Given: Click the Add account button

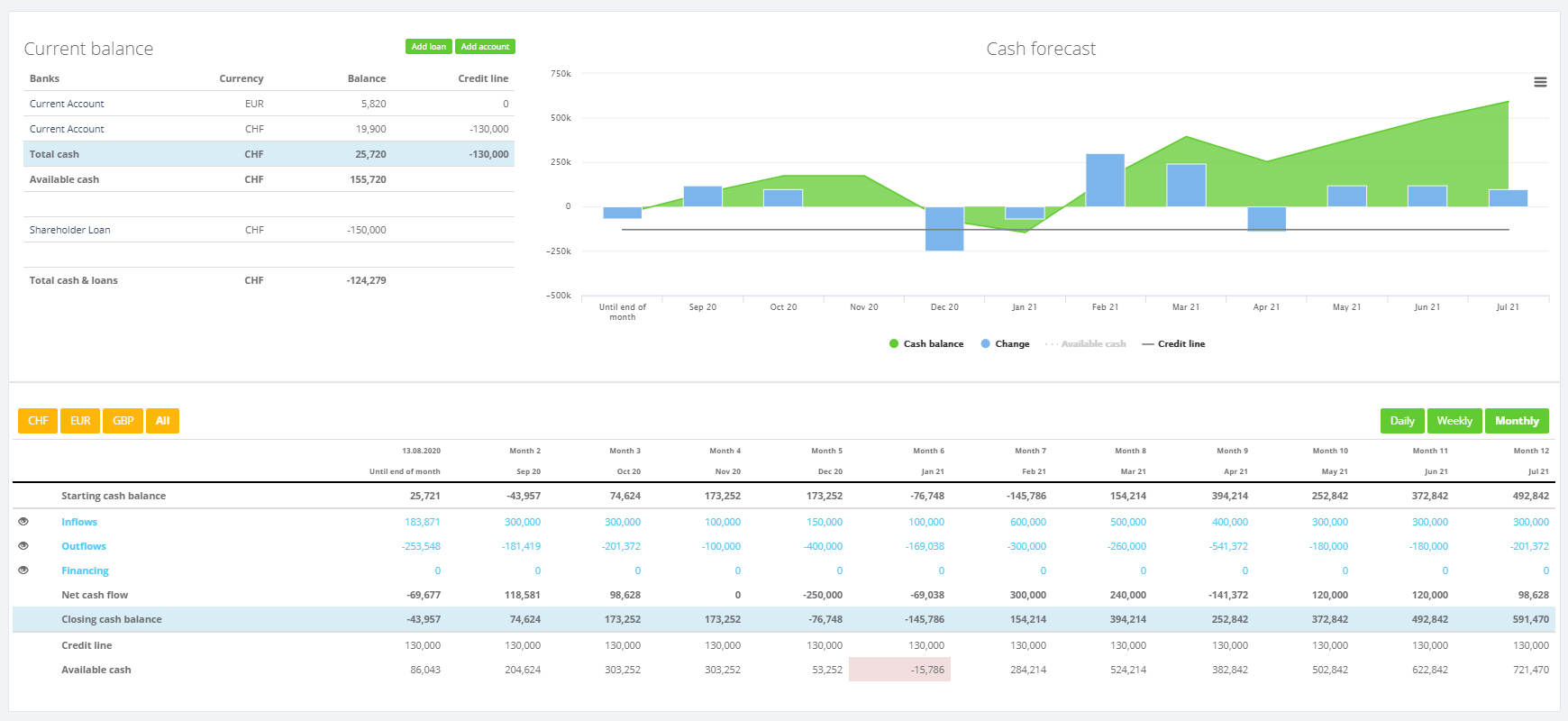Looking at the screenshot, I should [x=485, y=47].
